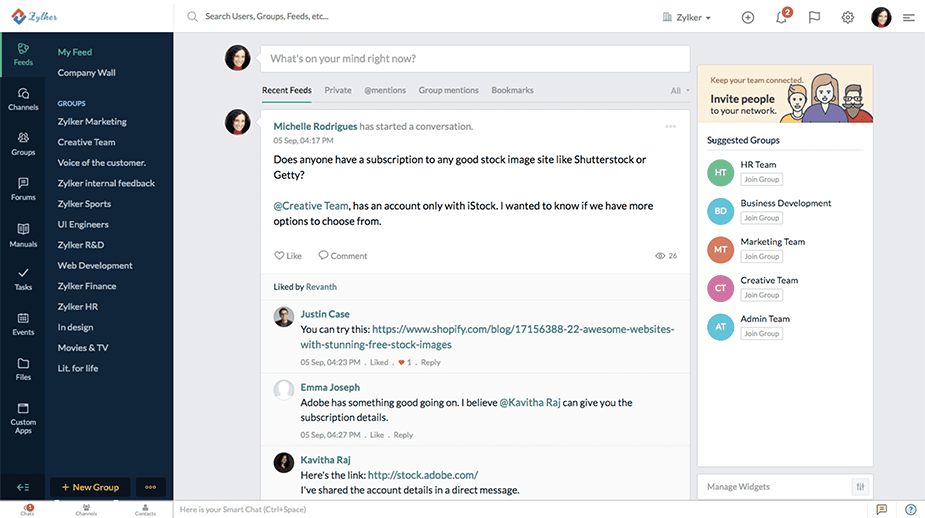Open Manuals in the sidebar
The height and width of the screenshot is (518, 925).
[23, 234]
